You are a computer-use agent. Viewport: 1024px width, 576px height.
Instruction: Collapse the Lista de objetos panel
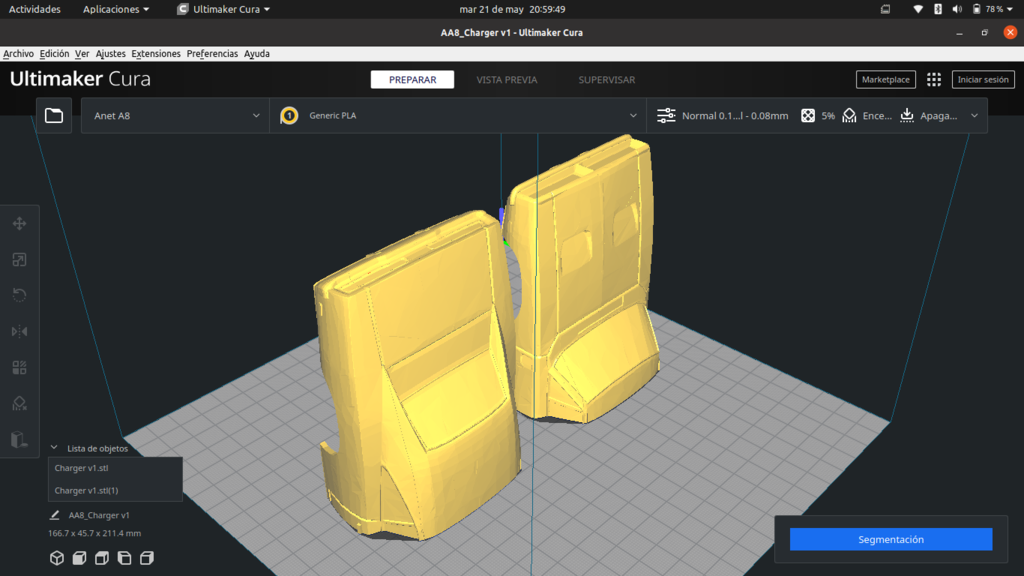point(54,449)
